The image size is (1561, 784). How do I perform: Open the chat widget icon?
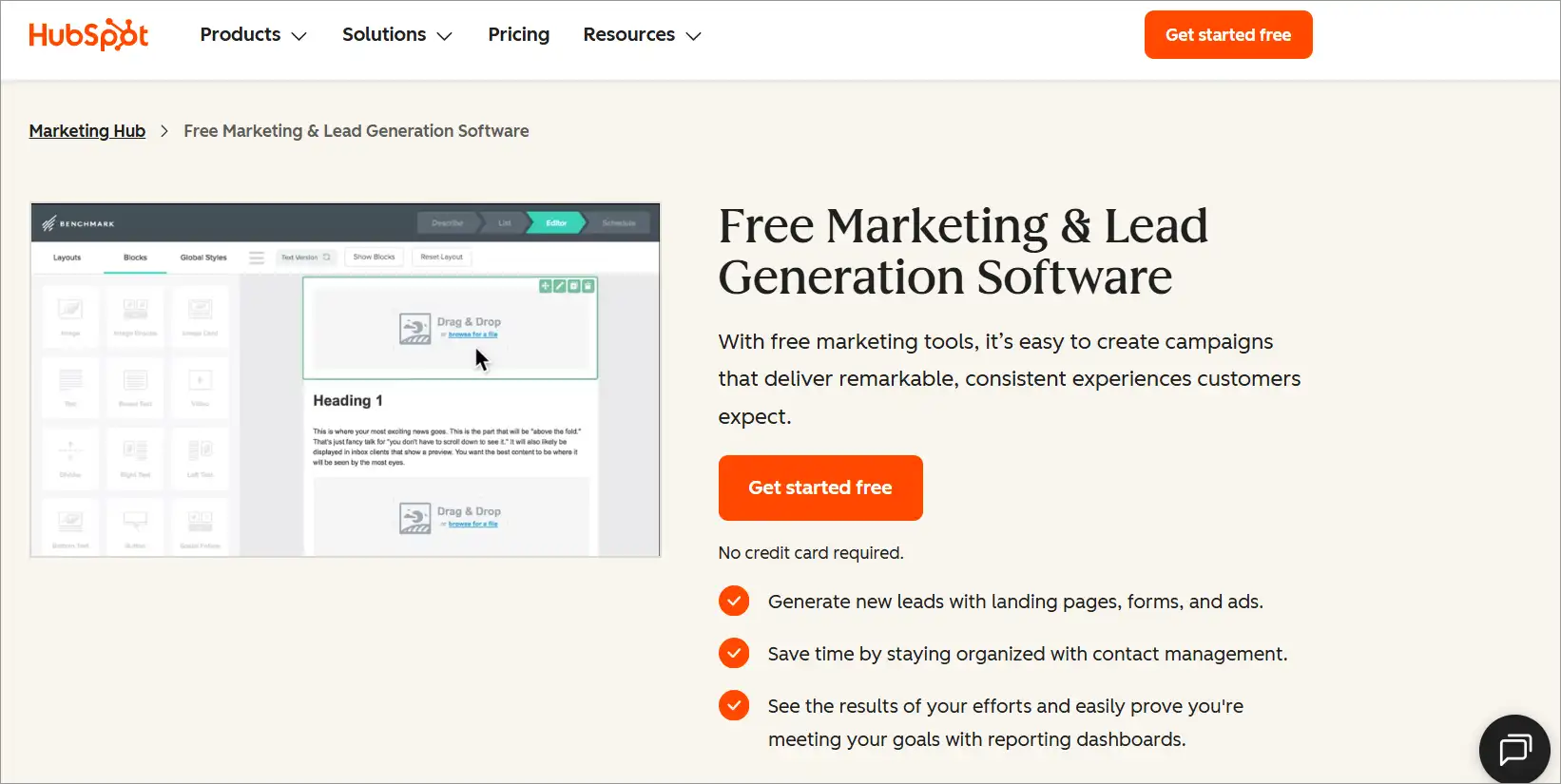pyautogui.click(x=1515, y=749)
